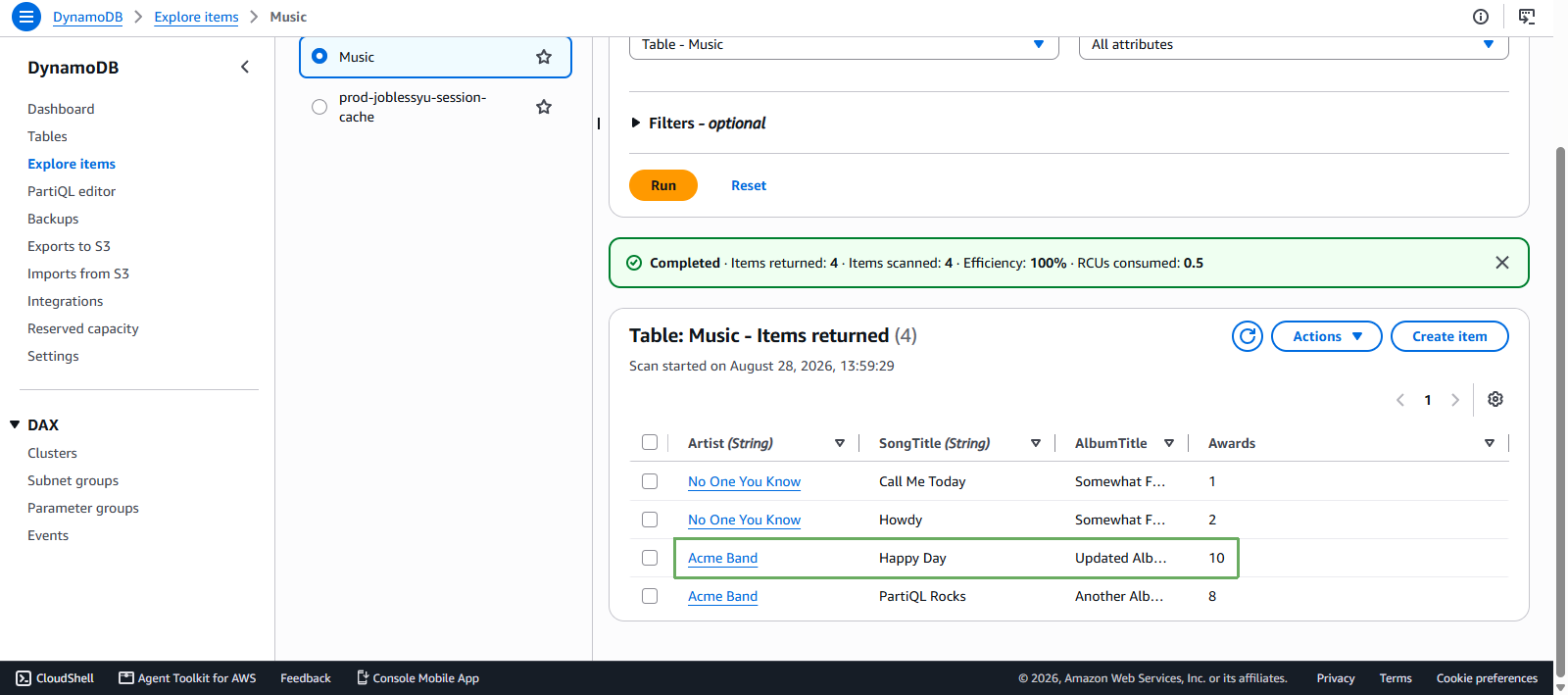Image resolution: width=1568 pixels, height=695 pixels.
Task: Select prod-joblessyu-session-cache radio button
Action: click(319, 107)
